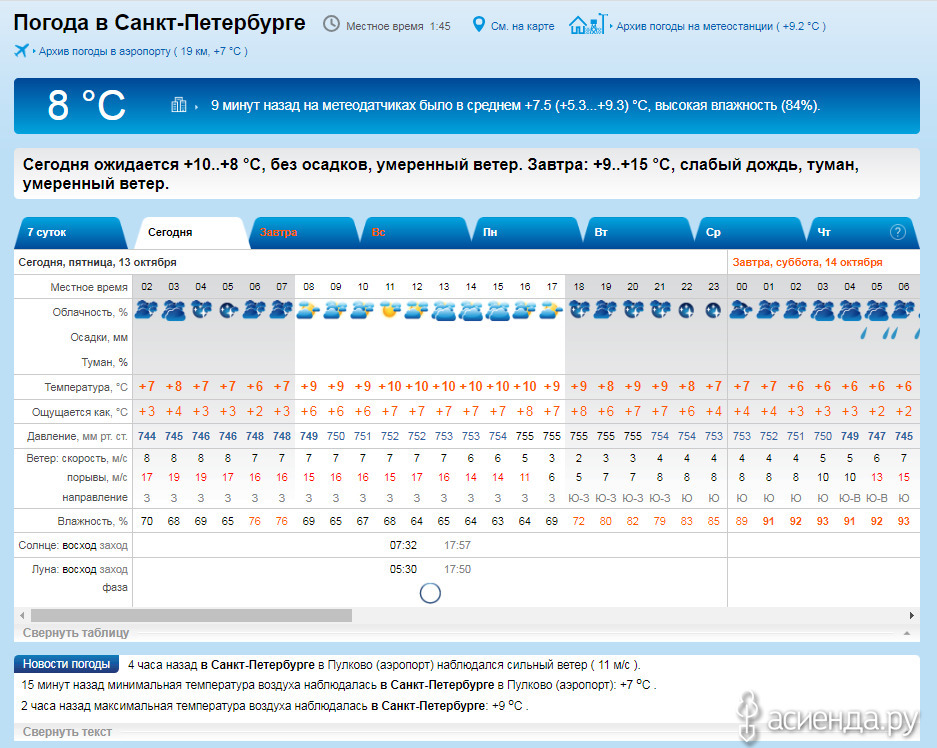The width and height of the screenshot is (937, 748).
Task: Open the Вс forecast tab
Action: (x=379, y=232)
